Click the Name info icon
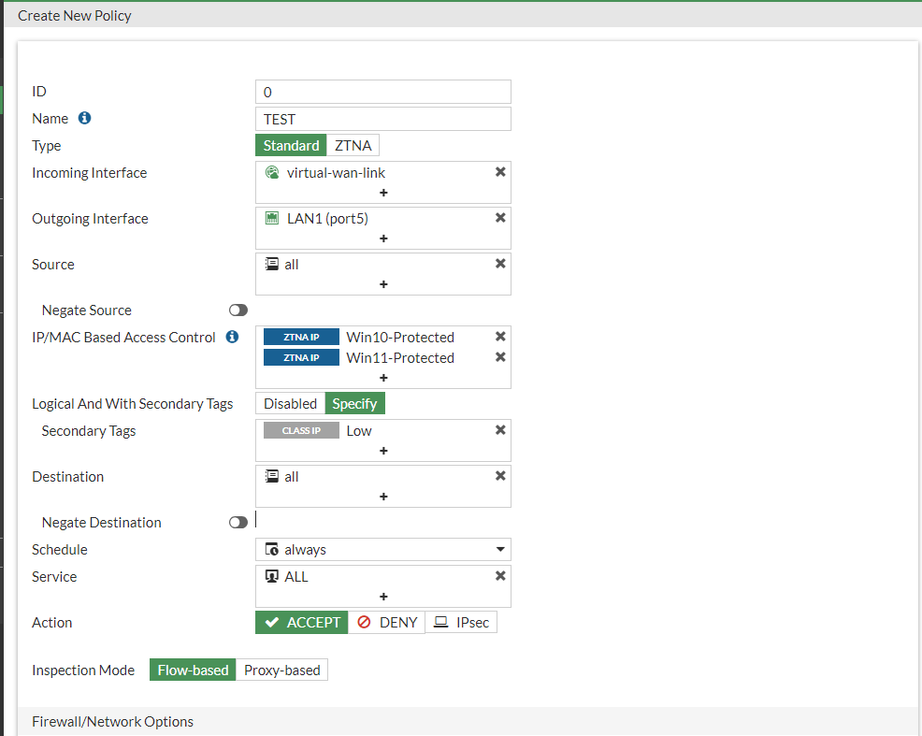 click(85, 118)
